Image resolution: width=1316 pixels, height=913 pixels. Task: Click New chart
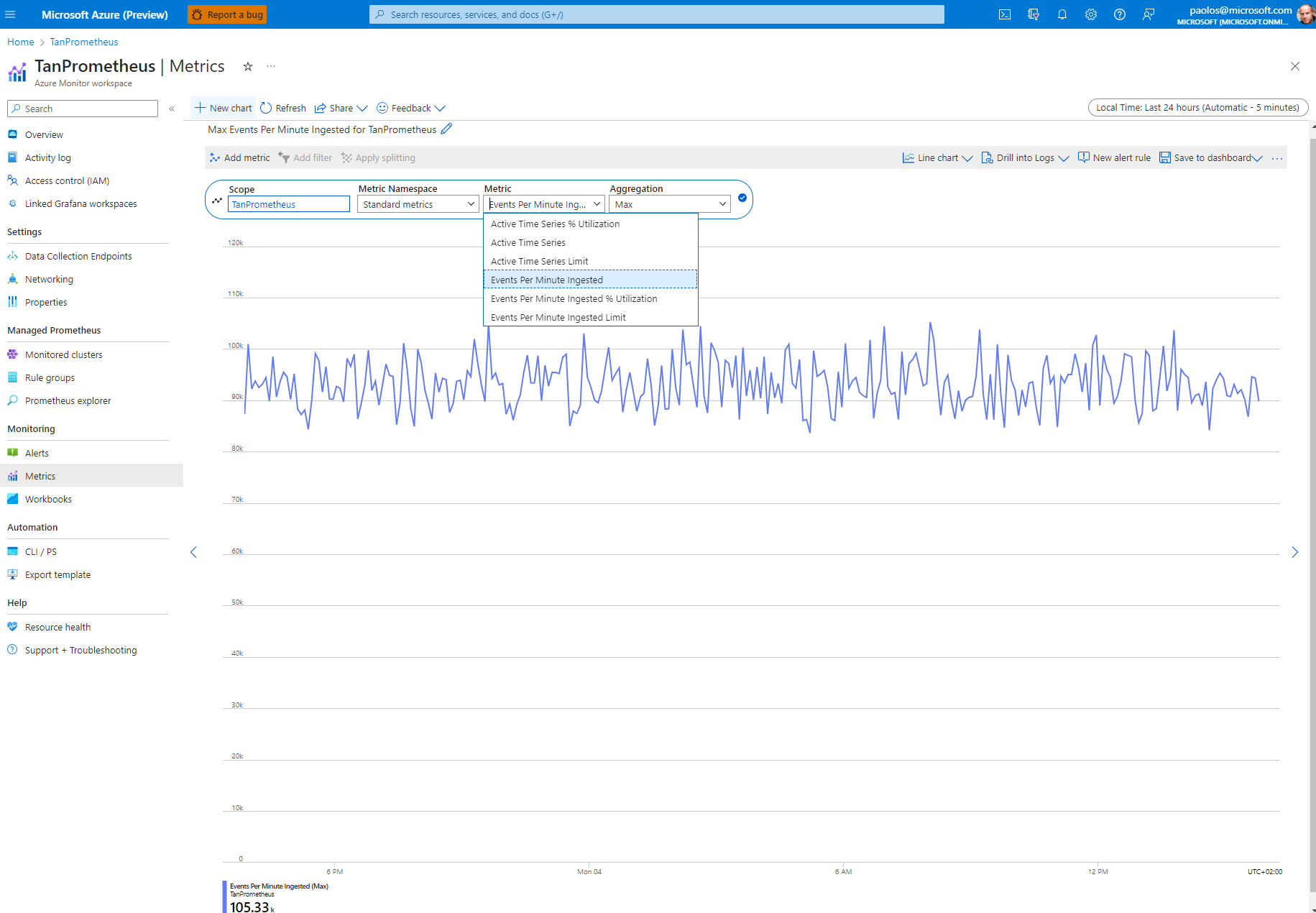coord(224,108)
